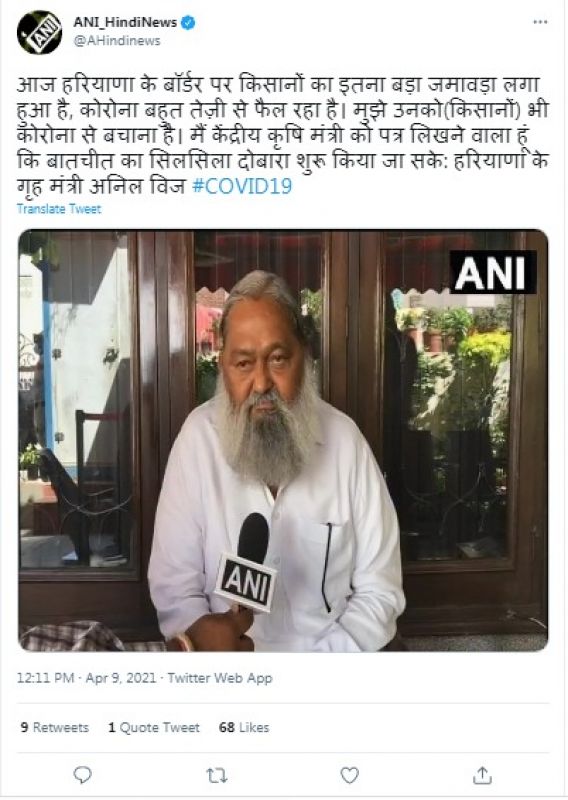The width and height of the screenshot is (568, 800).
Task: Like the tweet with the heart icon
Action: click(x=350, y=776)
